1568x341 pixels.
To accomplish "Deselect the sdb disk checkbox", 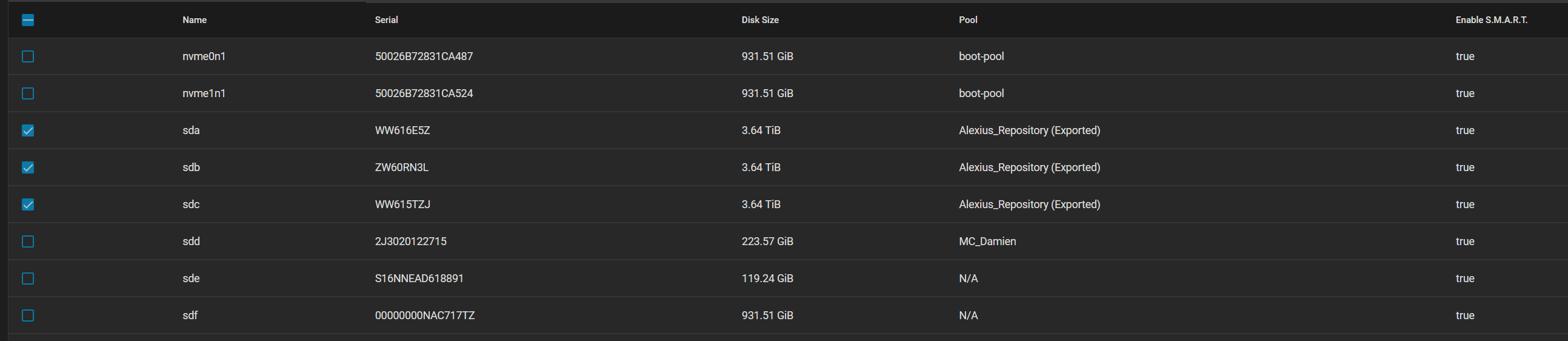I will 28,167.
